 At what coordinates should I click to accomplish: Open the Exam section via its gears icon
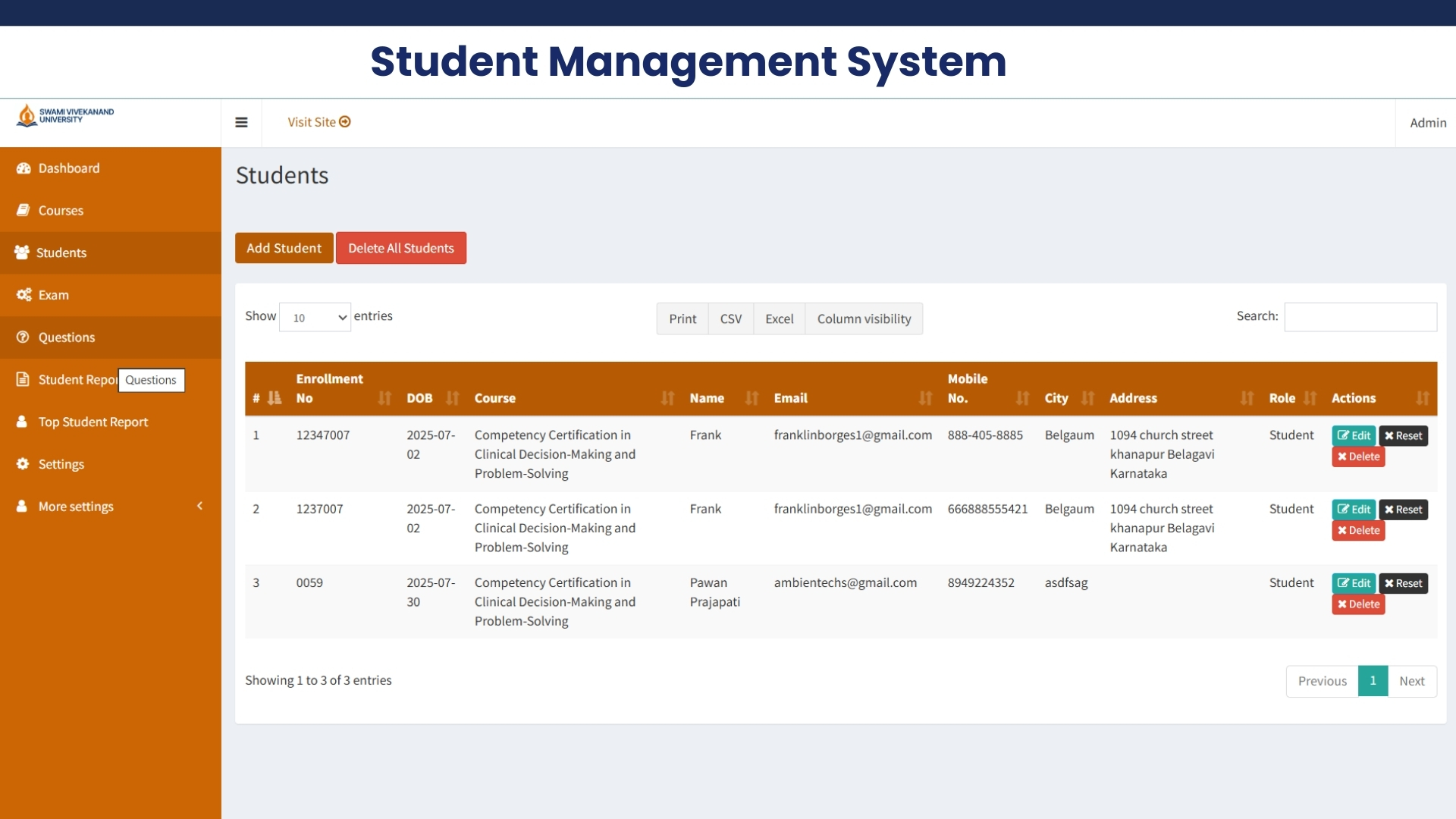coord(23,295)
